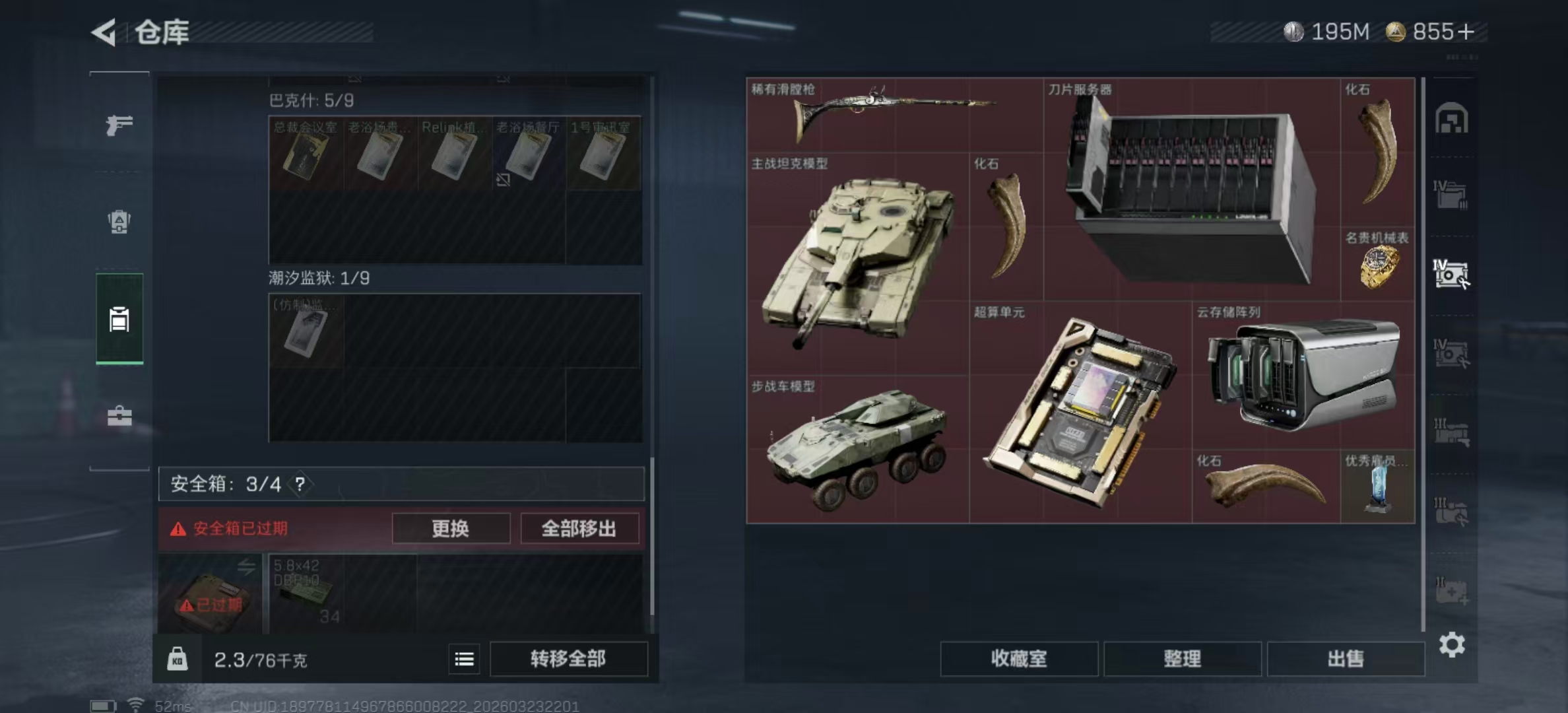The image size is (1568, 713).
Task: Select the top warehouse home icon on right
Action: (x=1451, y=119)
